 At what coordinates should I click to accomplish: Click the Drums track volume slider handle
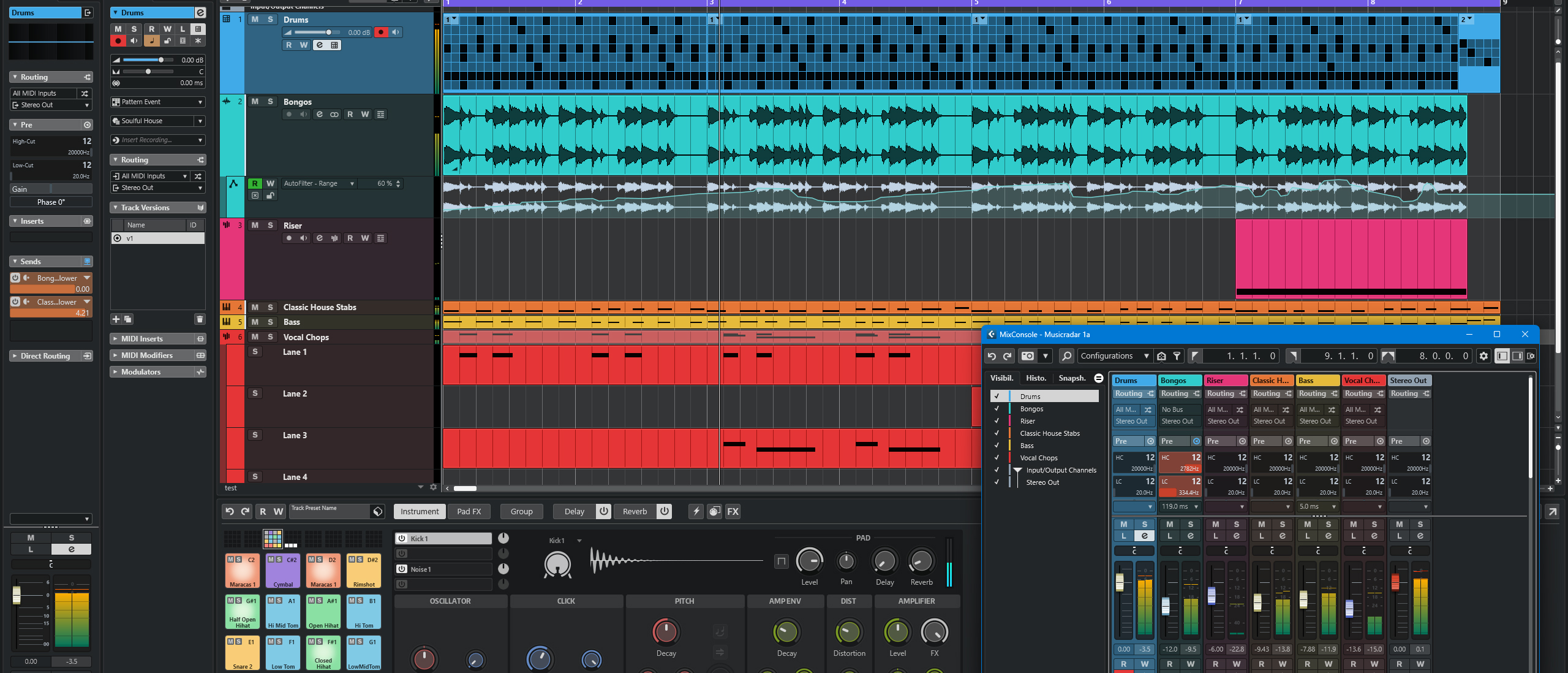click(x=328, y=32)
